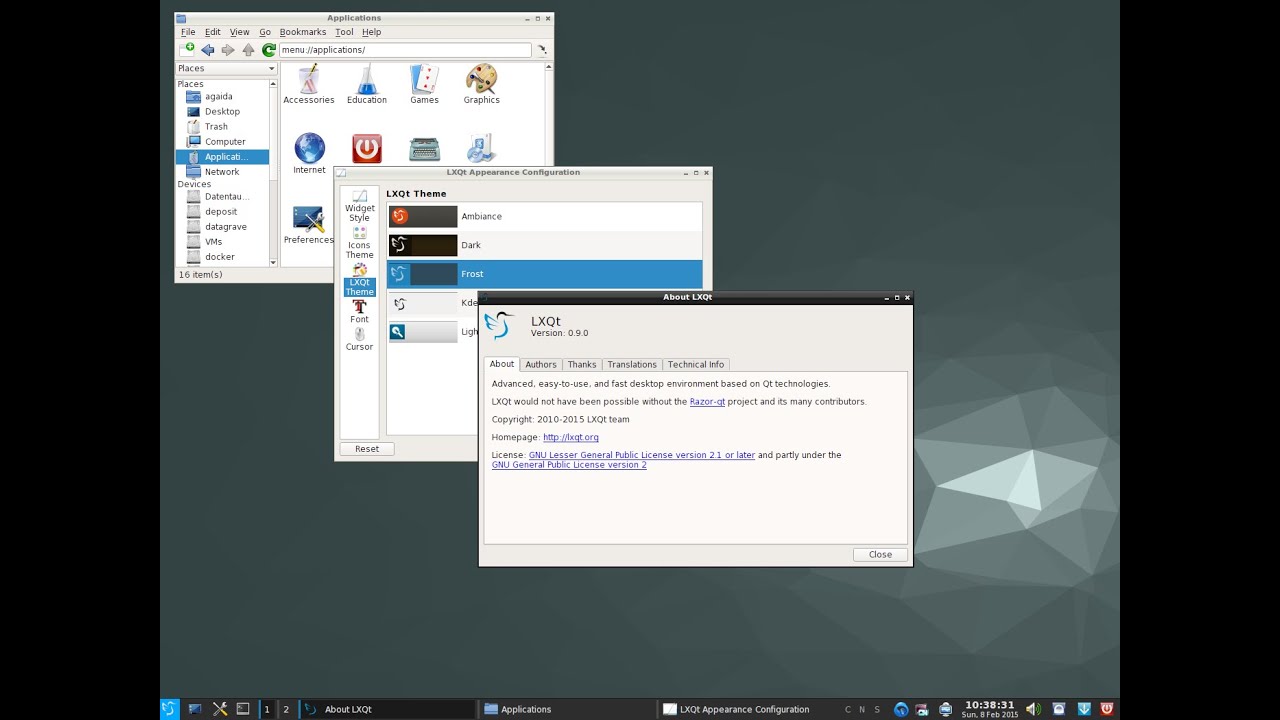
Task: Select Trash in Places sidebar
Action: tap(222, 127)
